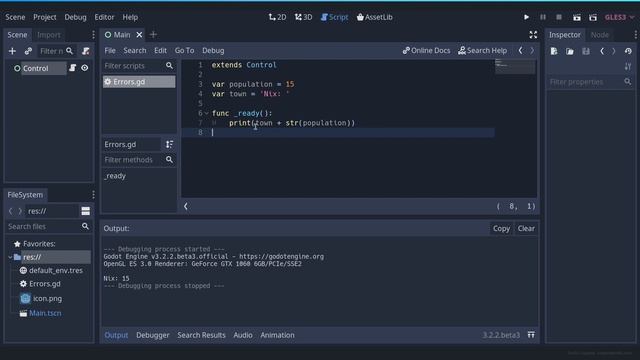Select the Inspector tab
This screenshot has width=640, height=360.
coord(565,35)
